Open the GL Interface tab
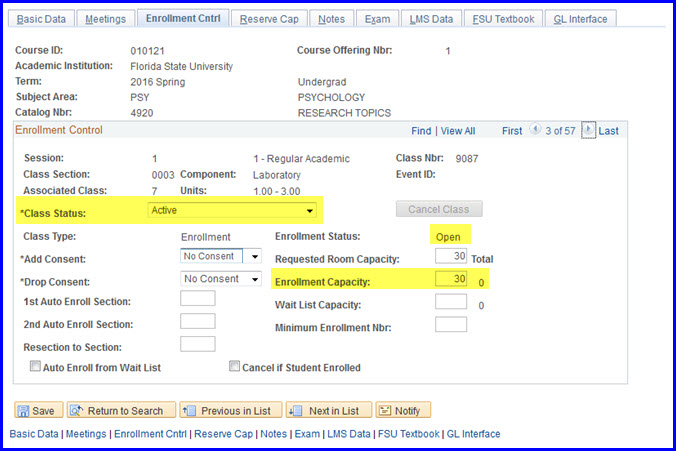The height and width of the screenshot is (451, 676). point(580,19)
